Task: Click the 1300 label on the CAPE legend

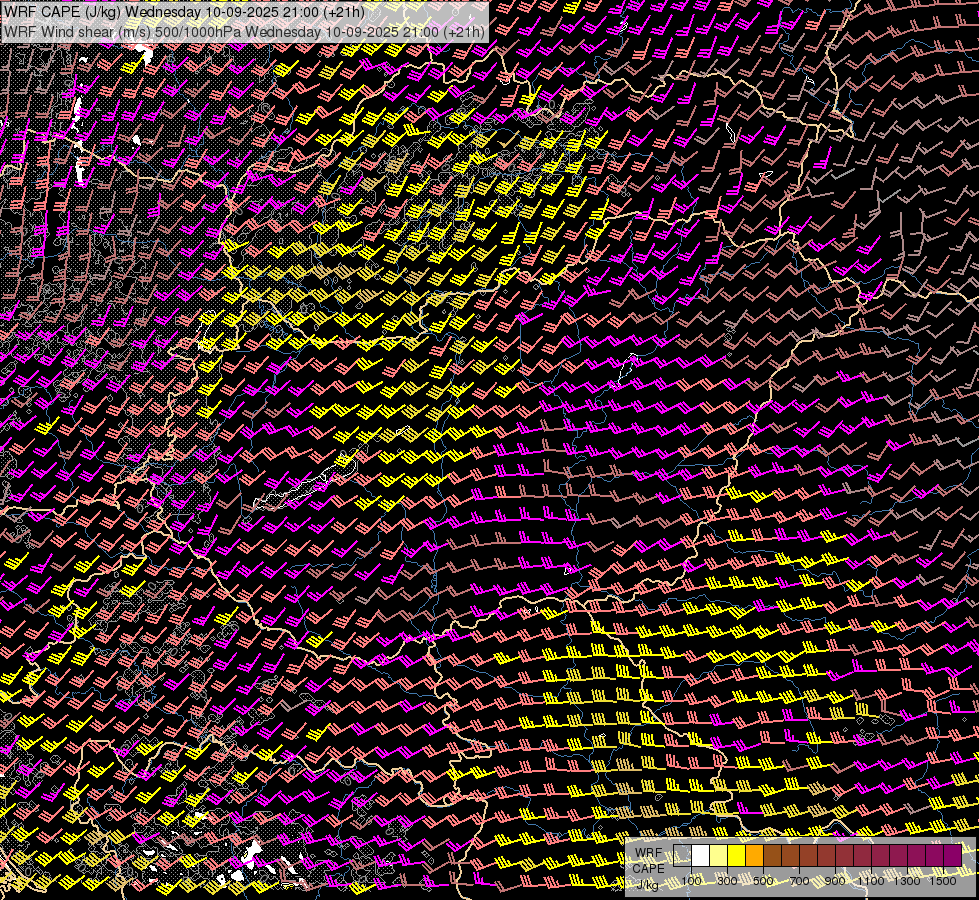Action: 907,881
